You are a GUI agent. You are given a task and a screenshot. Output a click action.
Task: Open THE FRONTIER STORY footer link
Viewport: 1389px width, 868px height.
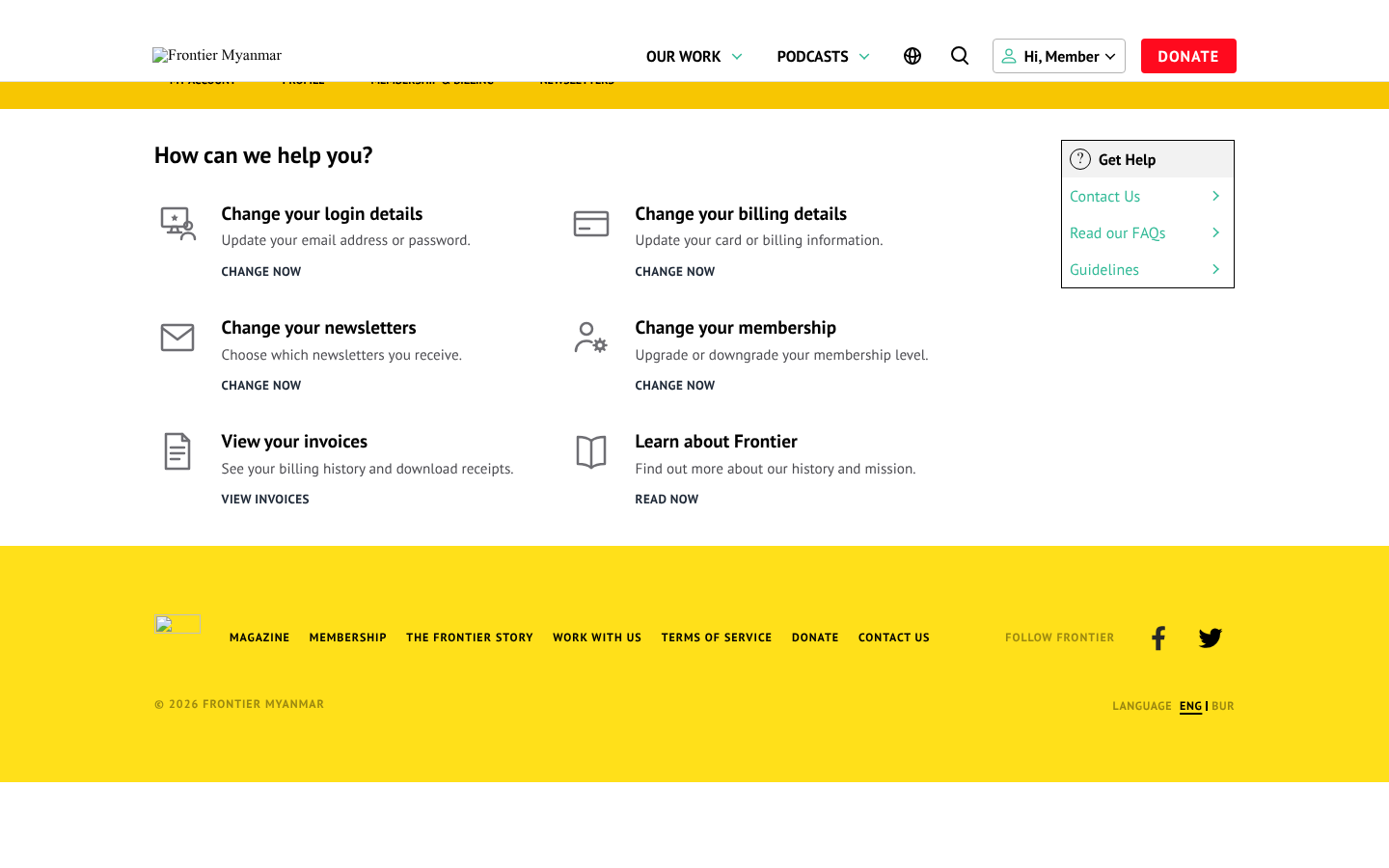tap(470, 637)
